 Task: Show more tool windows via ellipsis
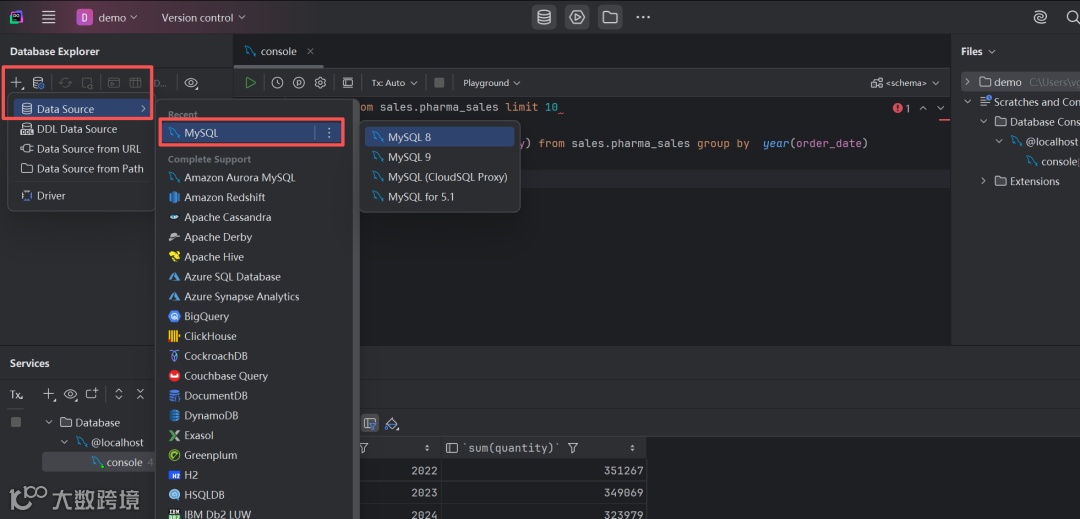[643, 17]
